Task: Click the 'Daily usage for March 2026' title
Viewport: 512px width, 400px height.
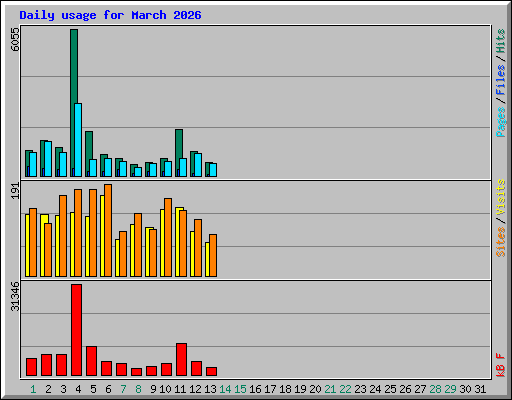Action: point(110,15)
